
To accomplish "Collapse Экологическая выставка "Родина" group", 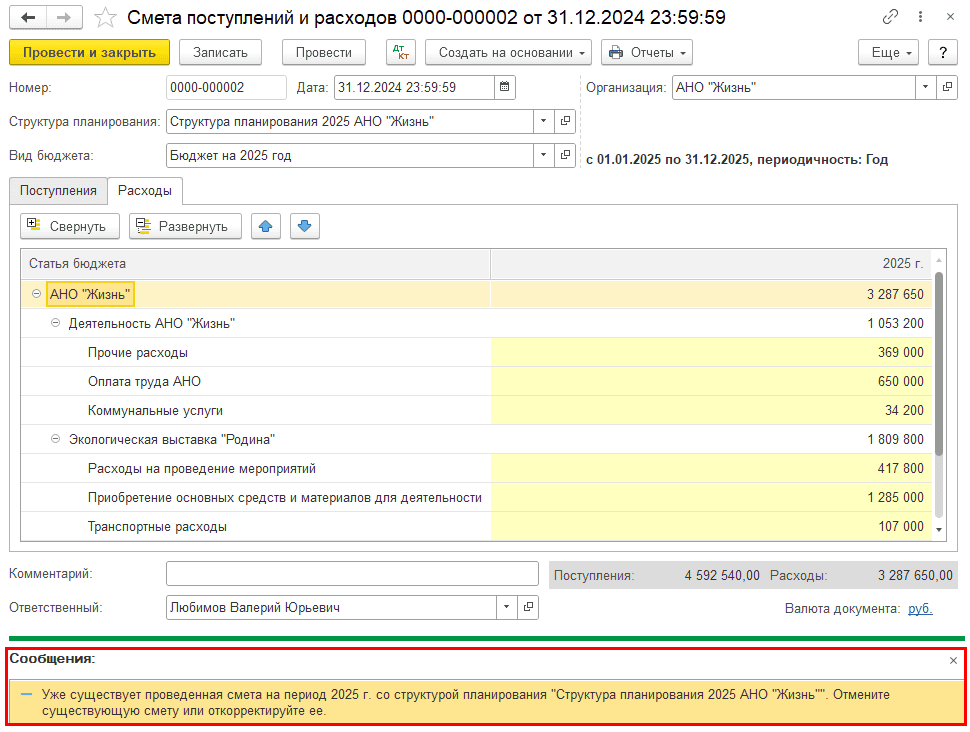I will (56, 439).
